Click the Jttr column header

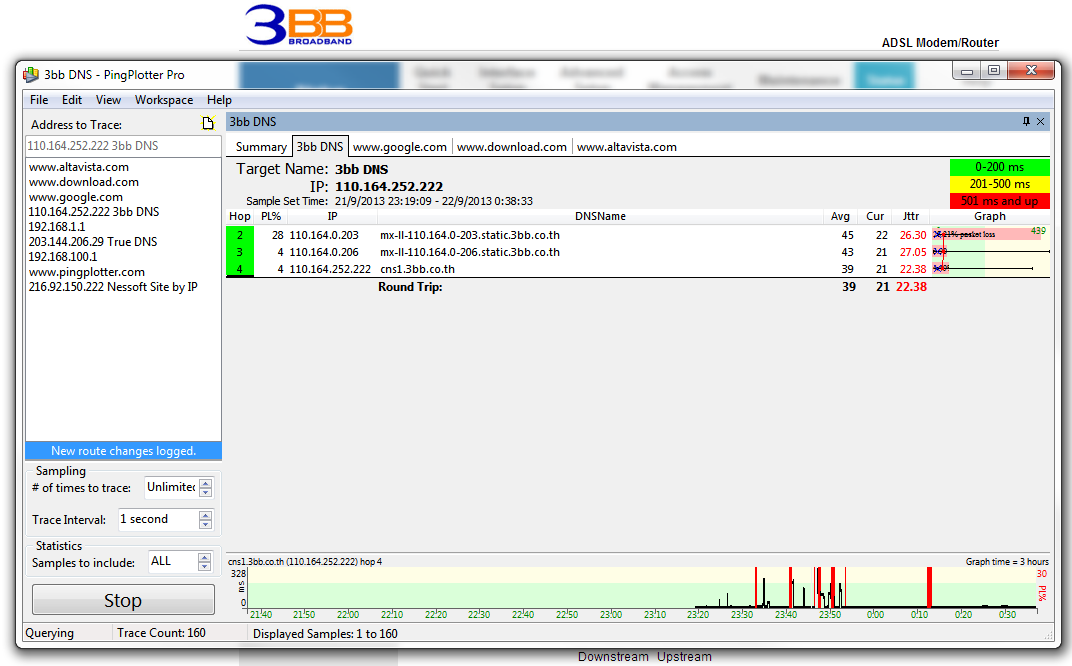click(x=911, y=216)
